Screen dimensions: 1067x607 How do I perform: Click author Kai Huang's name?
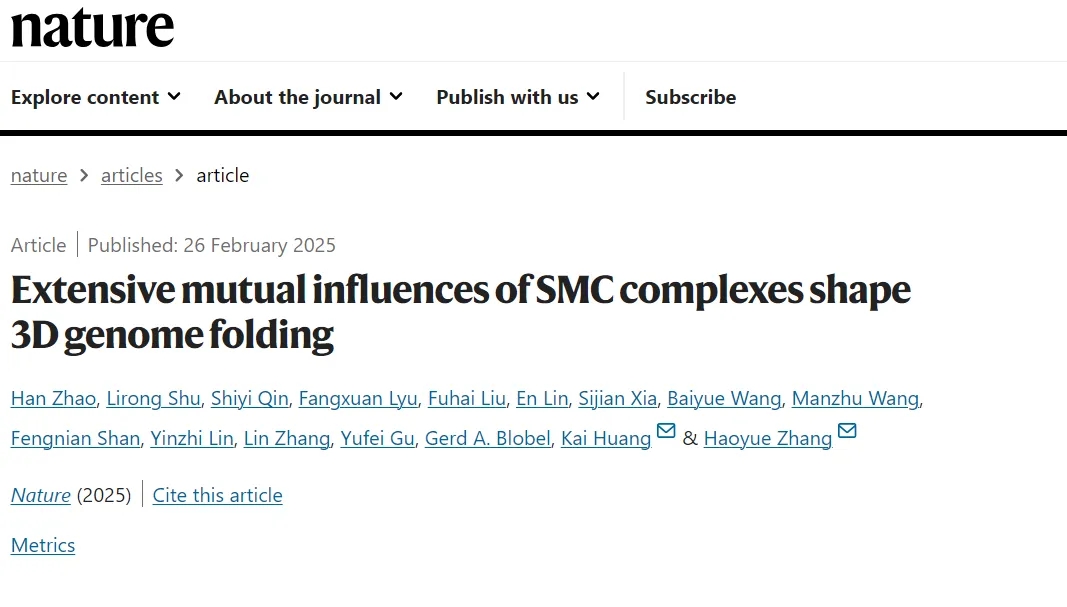click(x=606, y=438)
